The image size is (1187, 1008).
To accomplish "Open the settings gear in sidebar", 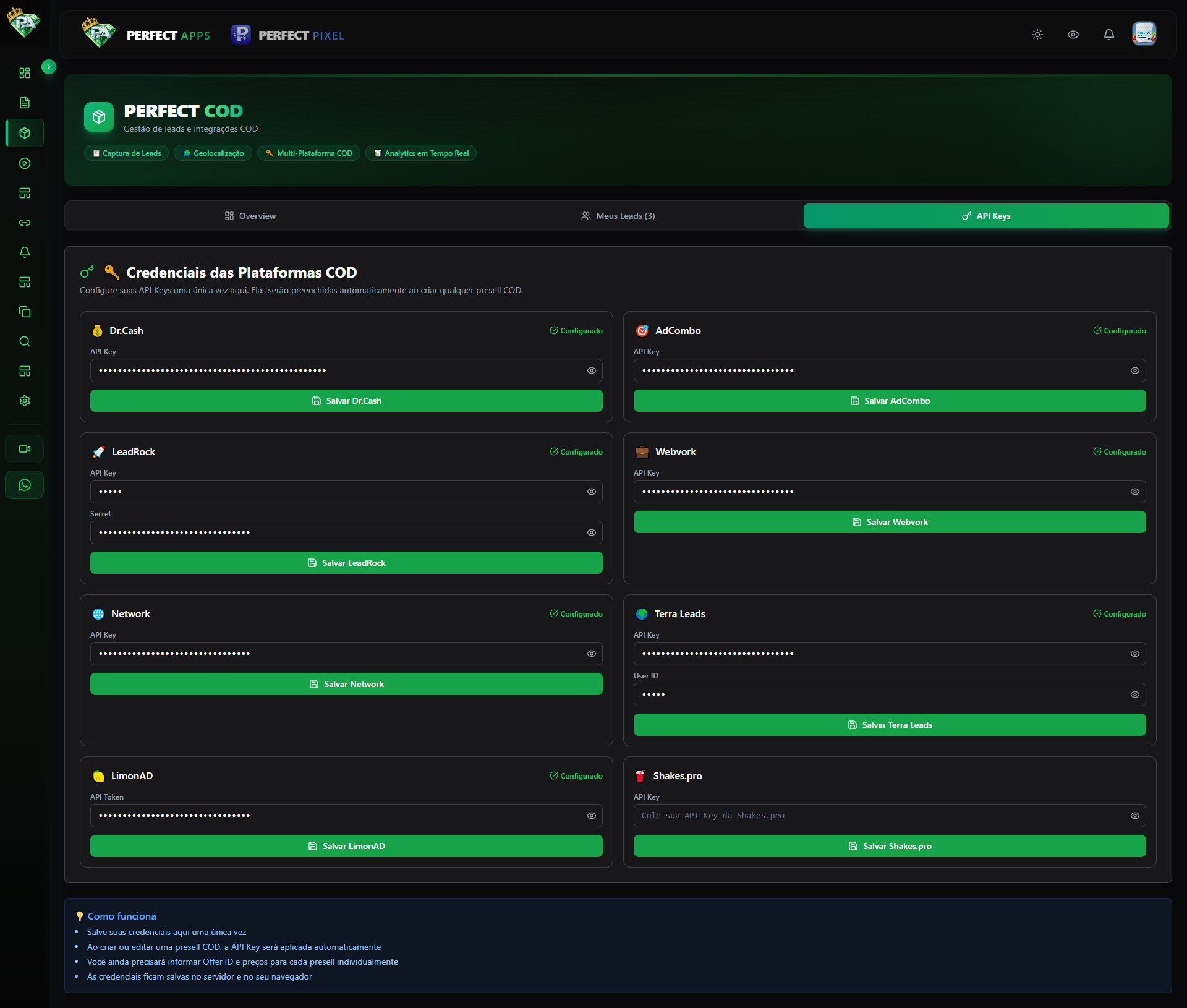I will (25, 401).
